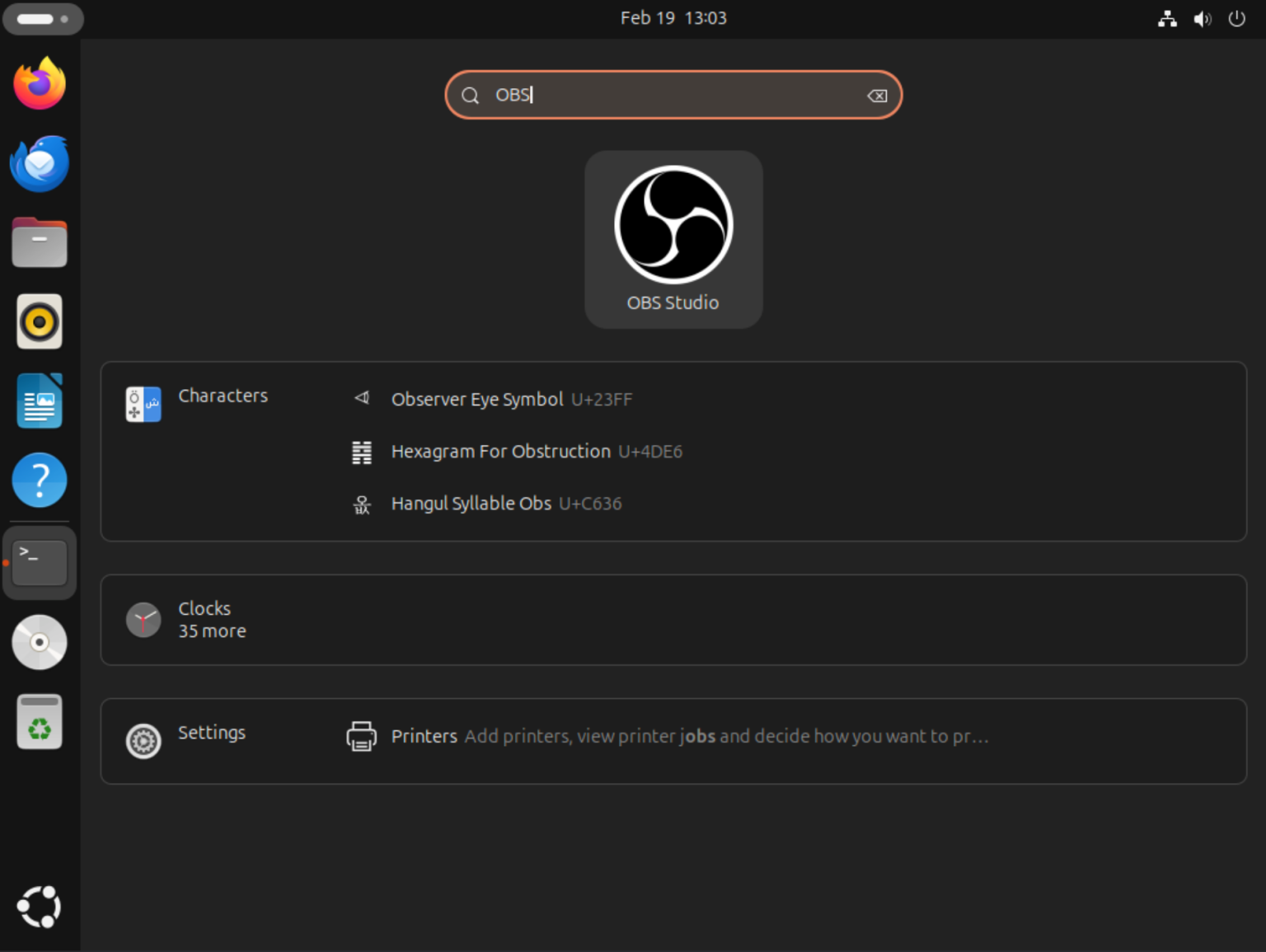Open Thunderbird mail client

[39, 163]
